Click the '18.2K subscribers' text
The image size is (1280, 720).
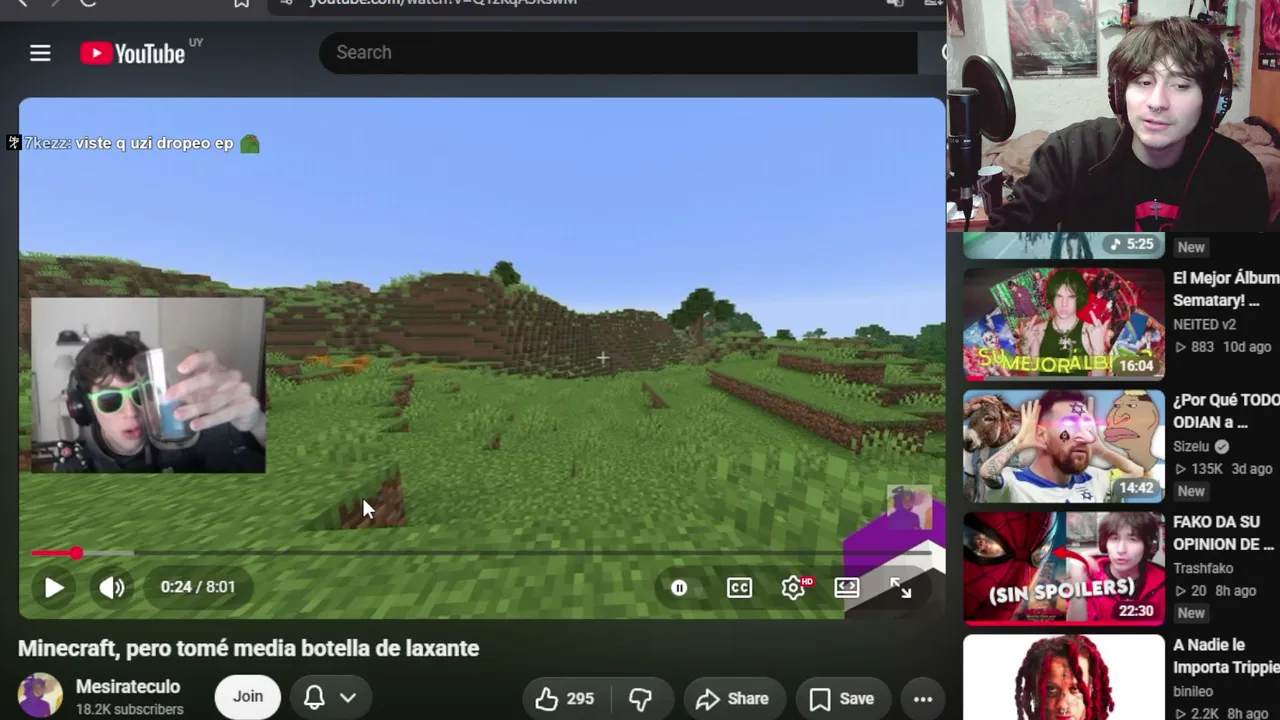coord(130,709)
